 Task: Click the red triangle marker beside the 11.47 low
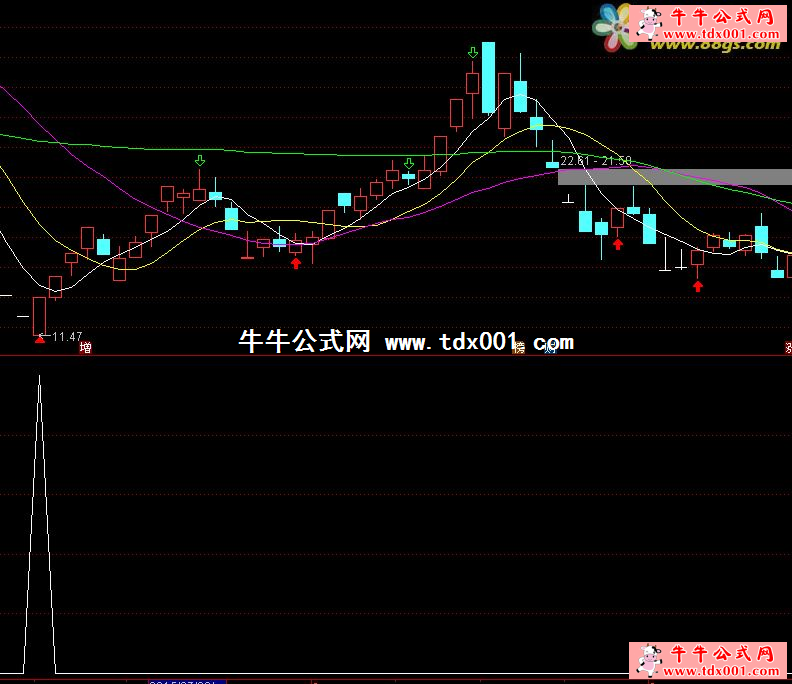click(x=40, y=339)
